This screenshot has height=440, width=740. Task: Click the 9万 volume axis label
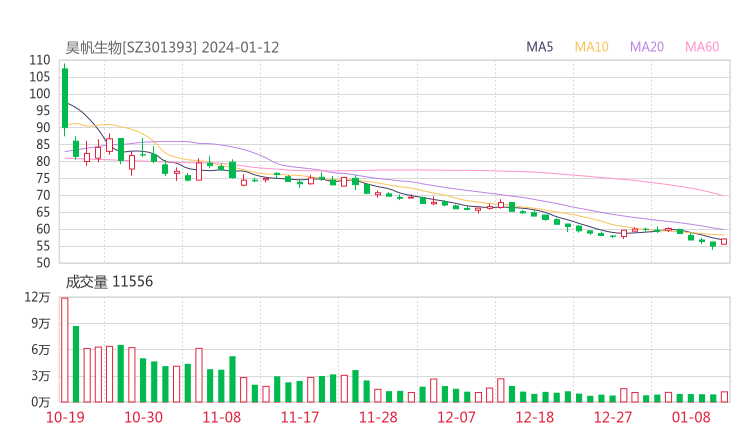point(41,323)
